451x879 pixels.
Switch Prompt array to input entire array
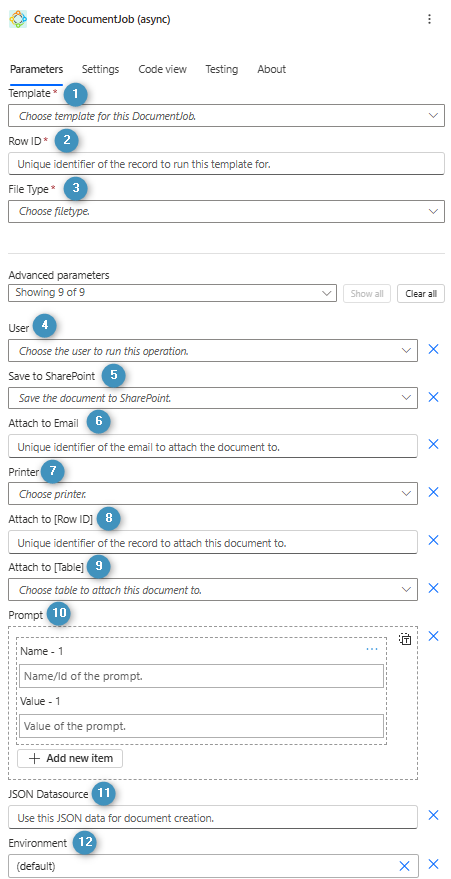(405, 639)
